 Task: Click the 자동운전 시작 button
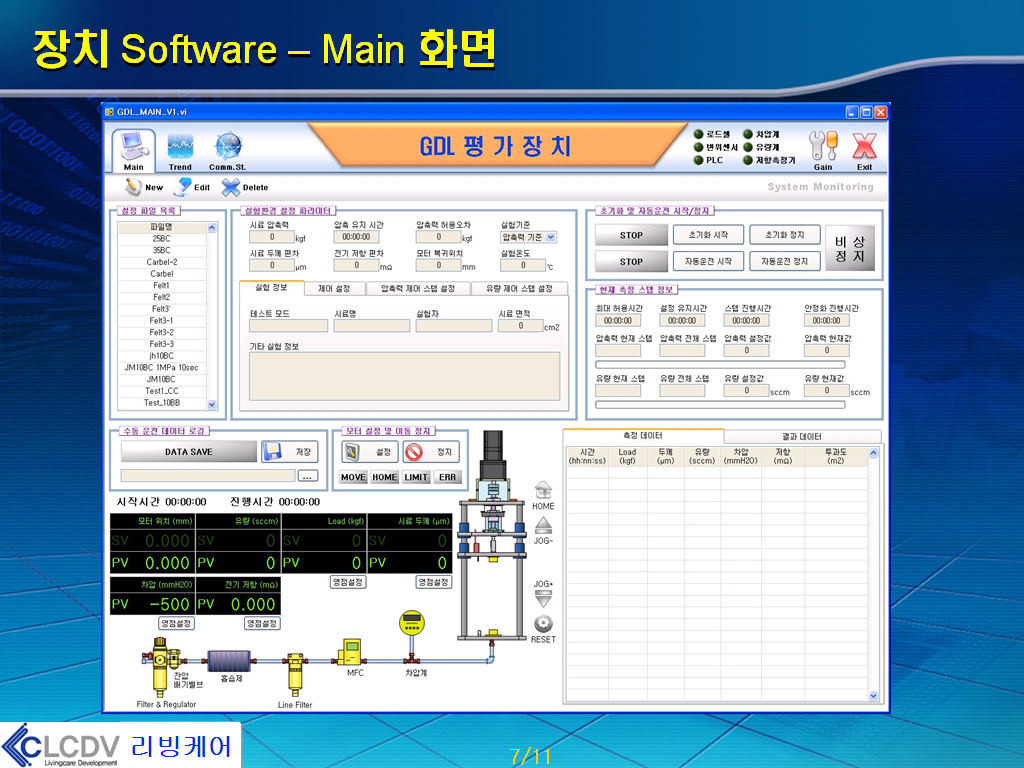pos(708,261)
